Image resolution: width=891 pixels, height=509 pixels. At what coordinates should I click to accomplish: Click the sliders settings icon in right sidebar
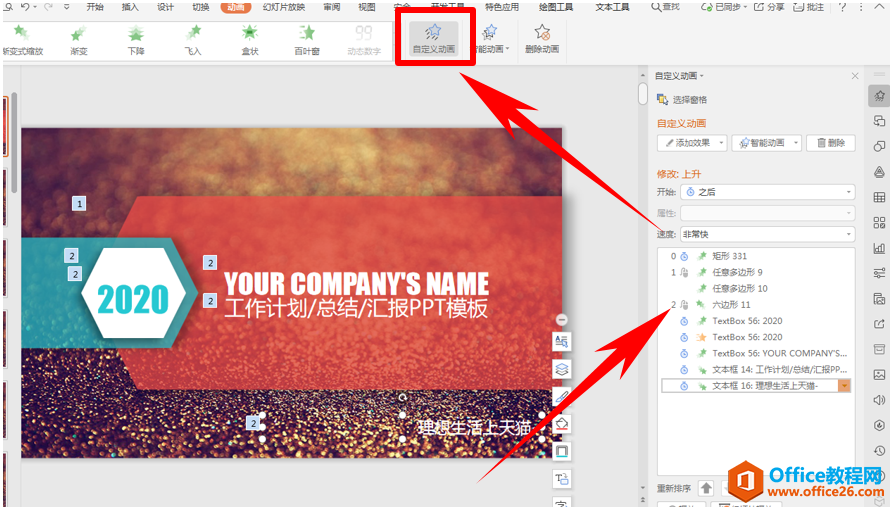coord(879,273)
